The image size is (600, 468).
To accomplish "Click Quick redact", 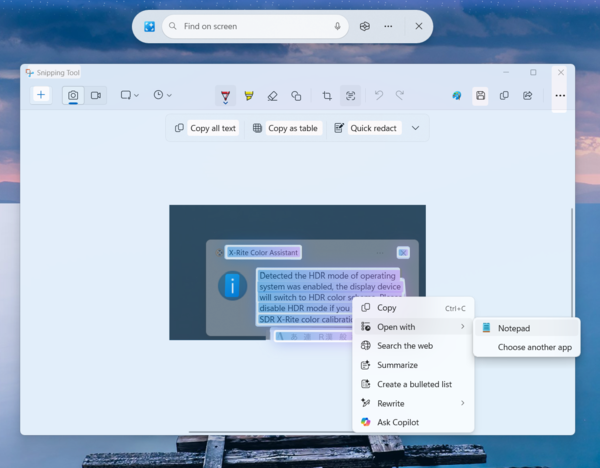I will coord(367,128).
